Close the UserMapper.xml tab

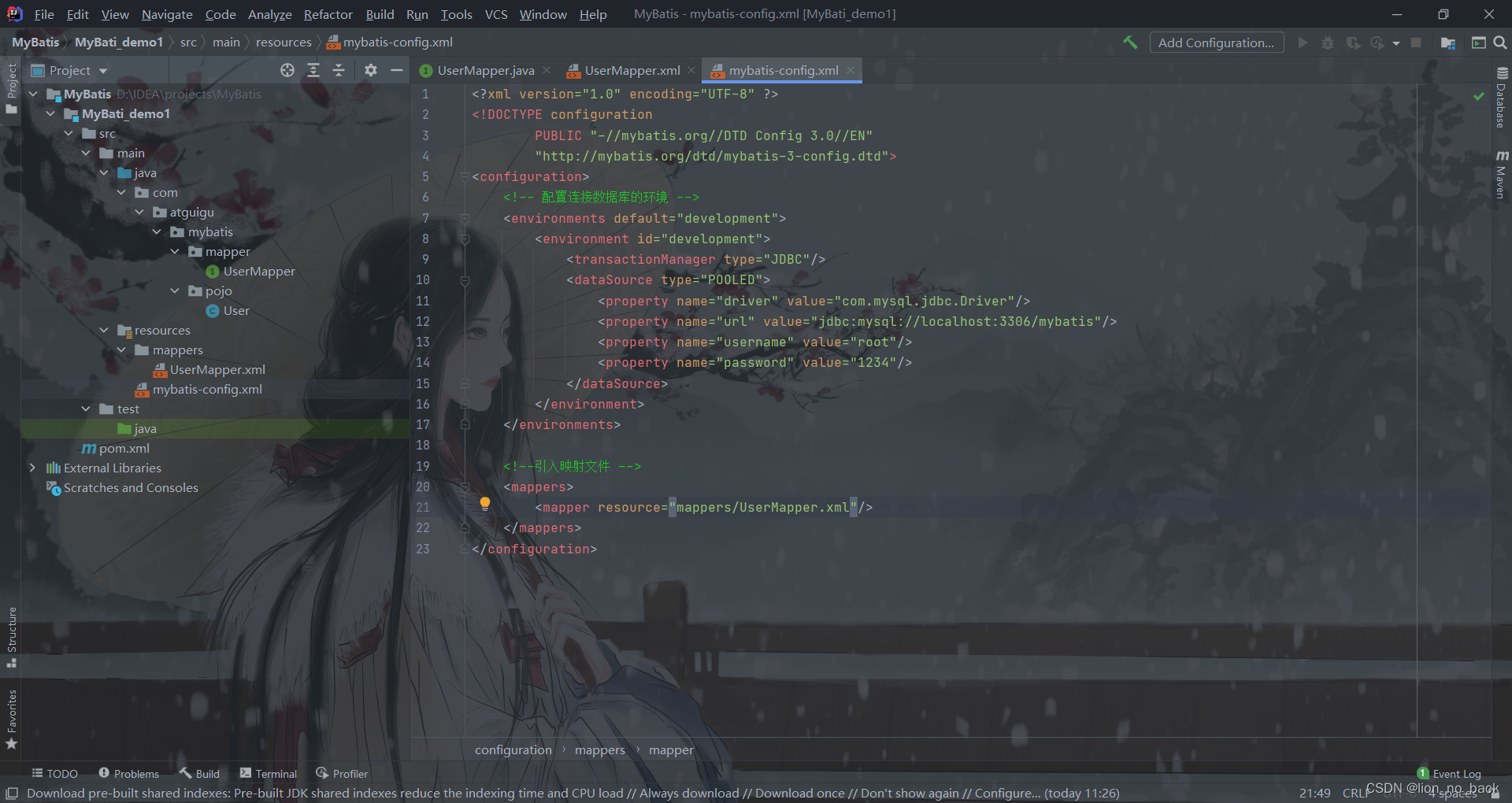click(691, 70)
